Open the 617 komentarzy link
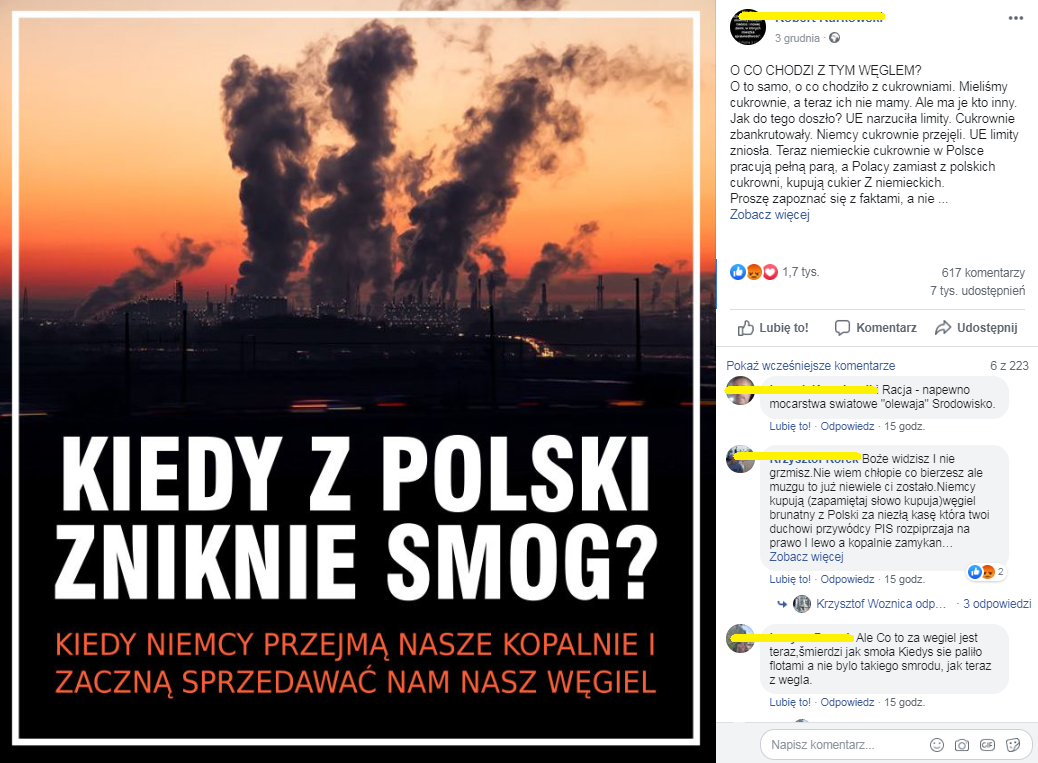1038x763 pixels. (x=983, y=273)
